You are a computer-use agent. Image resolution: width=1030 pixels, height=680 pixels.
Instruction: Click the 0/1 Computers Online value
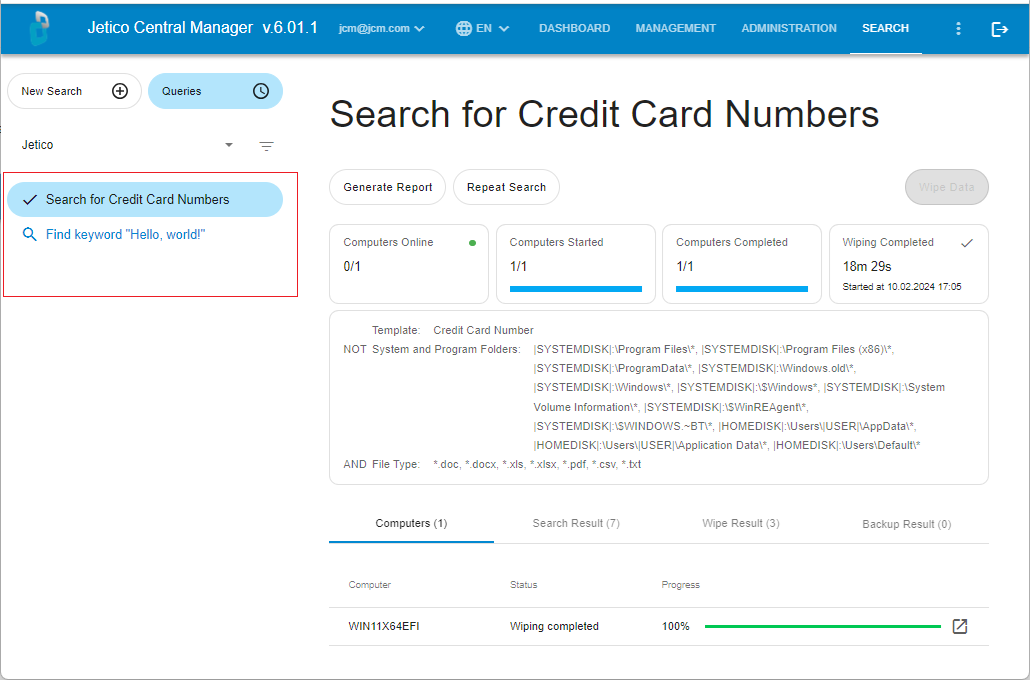pos(352,267)
